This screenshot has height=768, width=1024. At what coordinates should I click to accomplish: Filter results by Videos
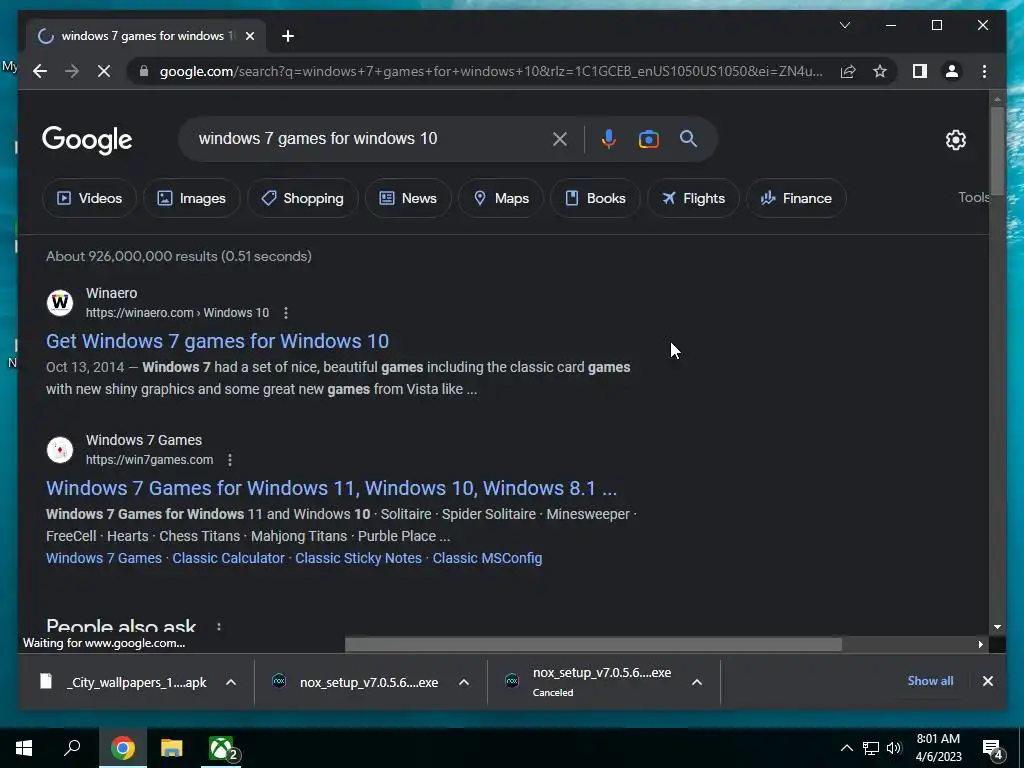pyautogui.click(x=89, y=198)
